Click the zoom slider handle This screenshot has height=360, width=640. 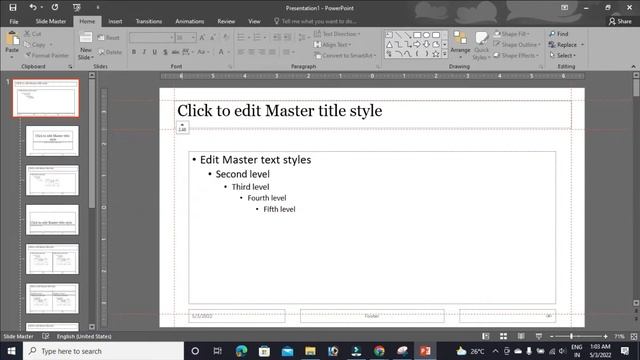[571, 336]
